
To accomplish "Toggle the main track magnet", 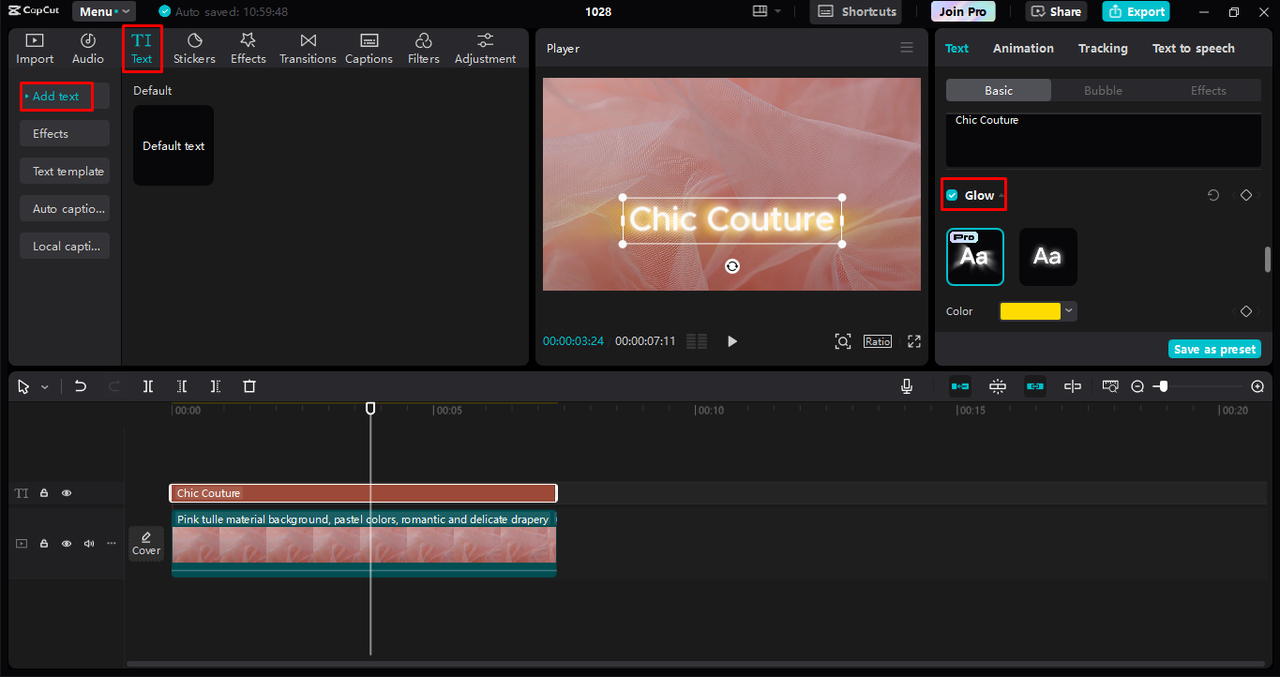I will 960,386.
